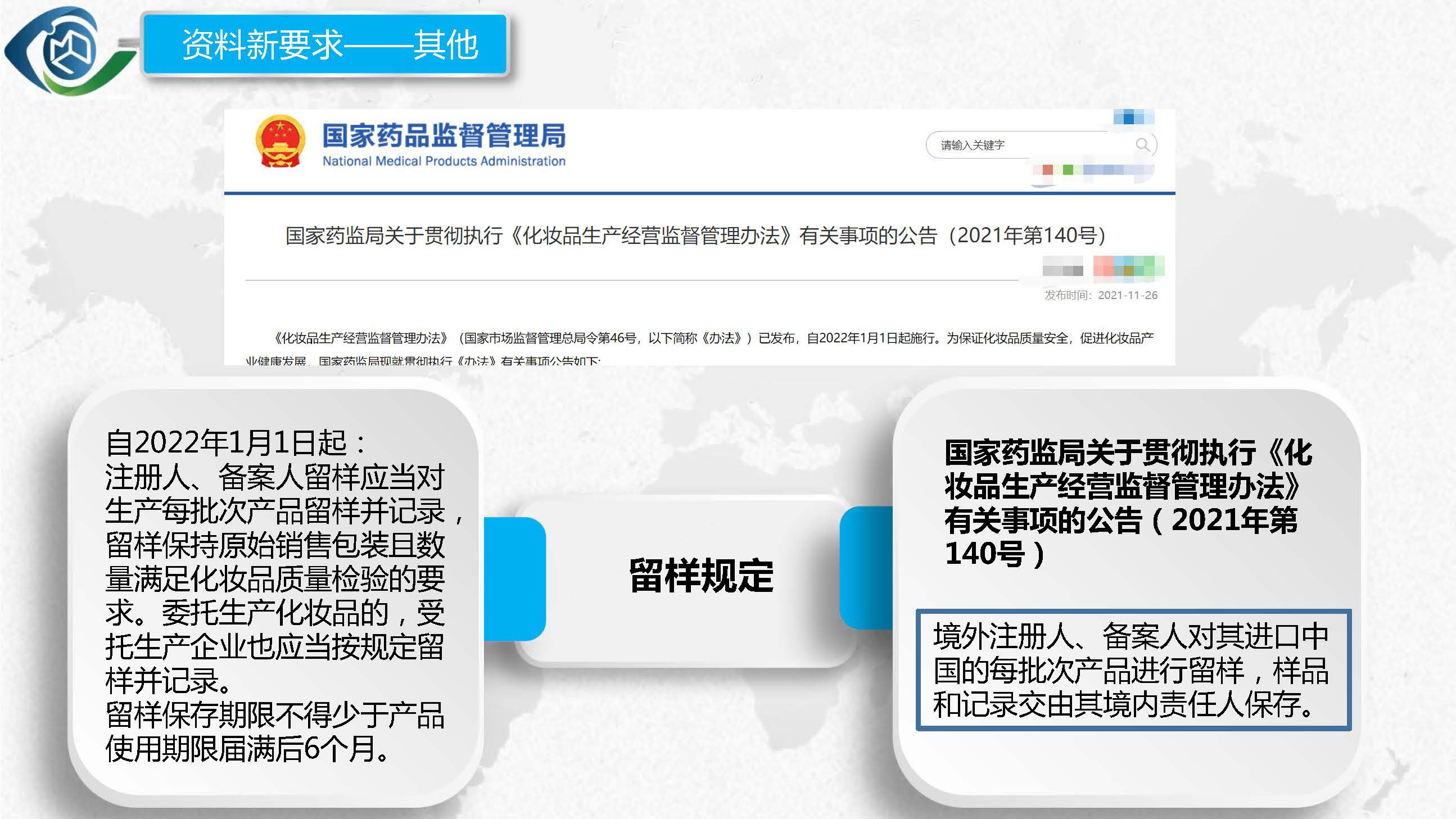Click the blurred gray icon beside share icons
1456x819 pixels.
point(1062,267)
